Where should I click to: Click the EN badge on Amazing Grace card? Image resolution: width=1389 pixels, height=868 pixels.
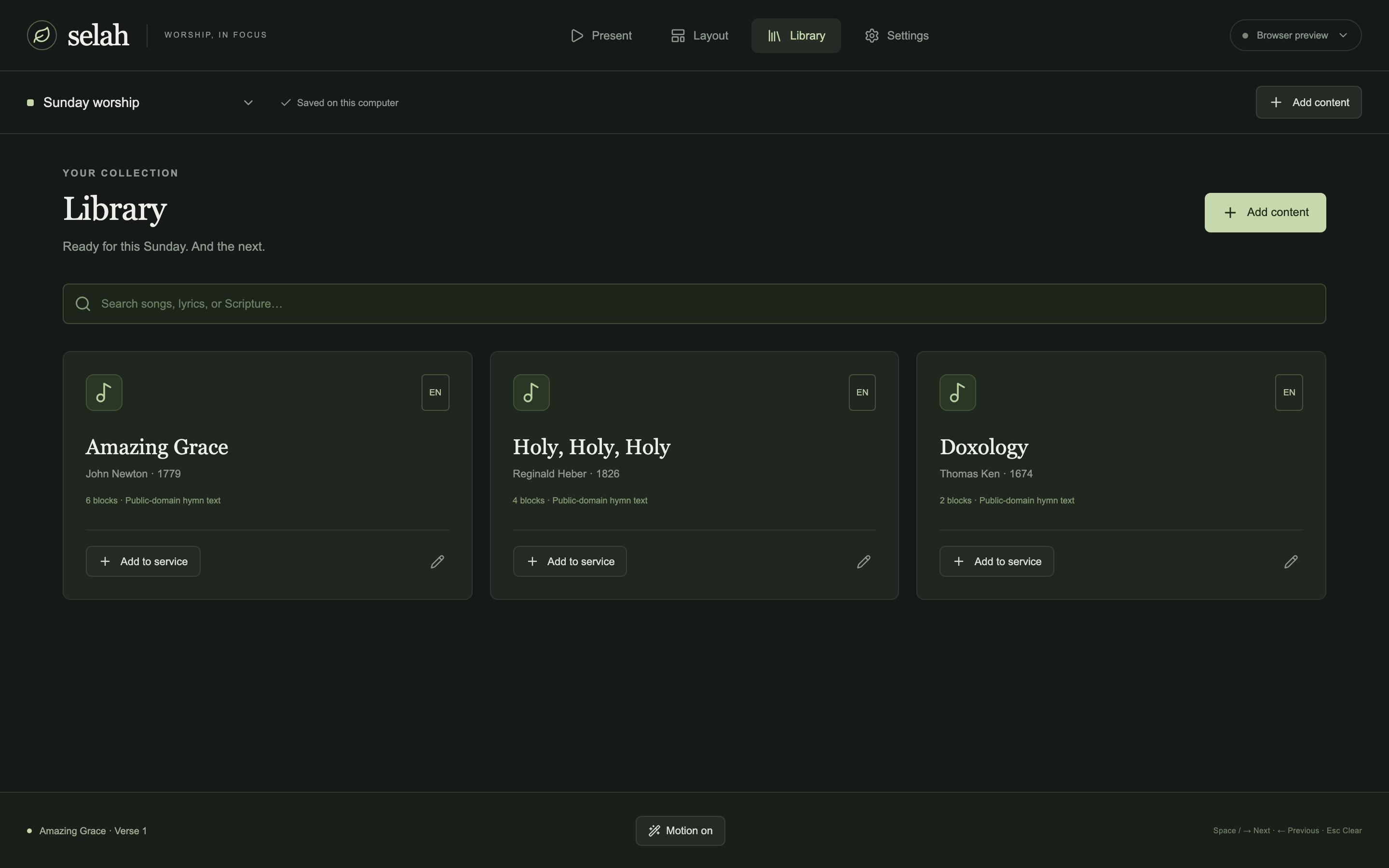[x=435, y=393]
